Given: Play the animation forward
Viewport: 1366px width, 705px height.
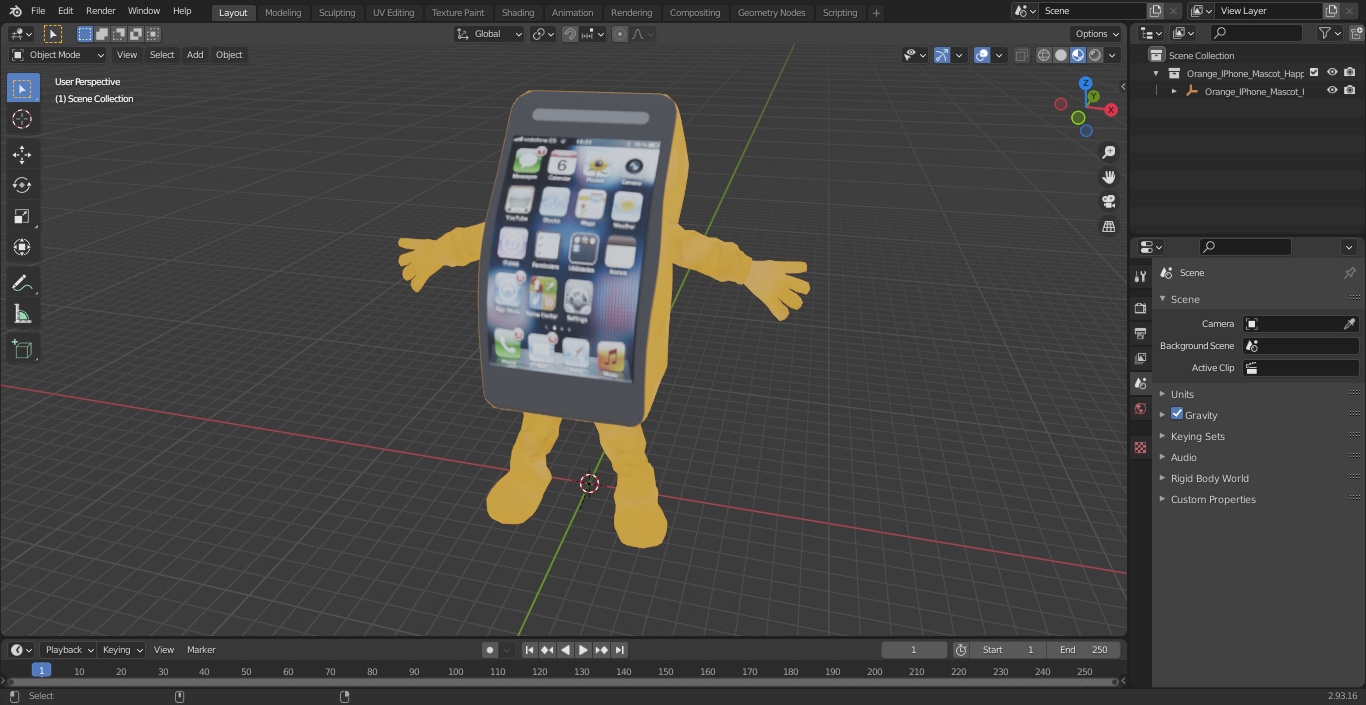Looking at the screenshot, I should [x=584, y=650].
